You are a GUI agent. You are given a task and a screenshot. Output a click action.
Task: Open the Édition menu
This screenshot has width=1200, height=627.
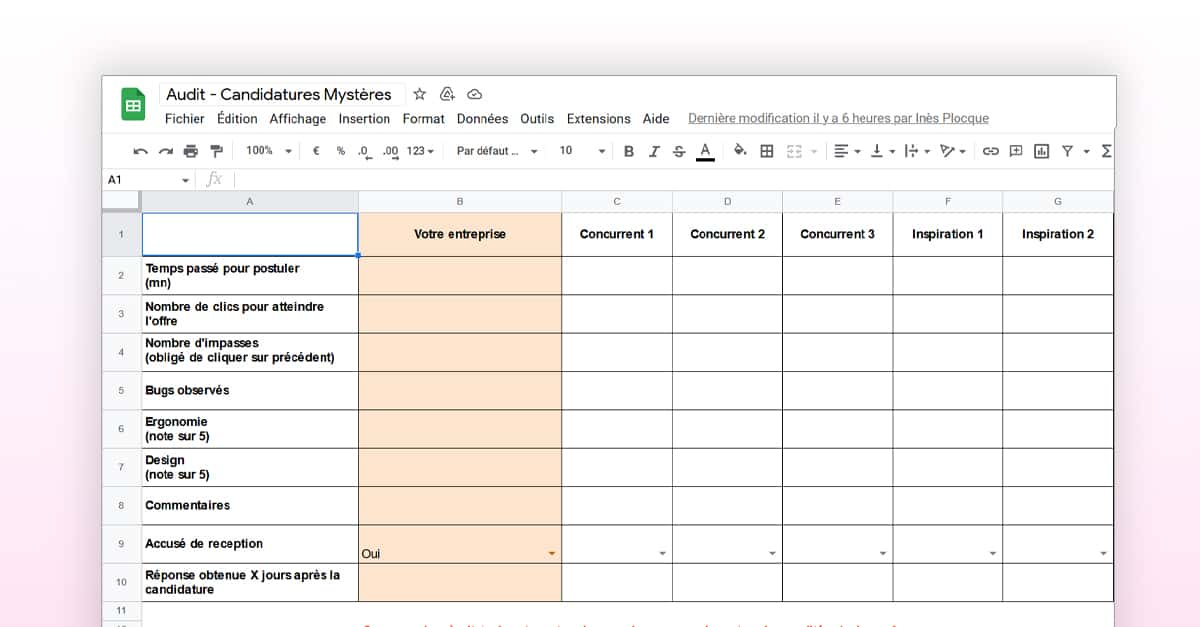click(237, 118)
